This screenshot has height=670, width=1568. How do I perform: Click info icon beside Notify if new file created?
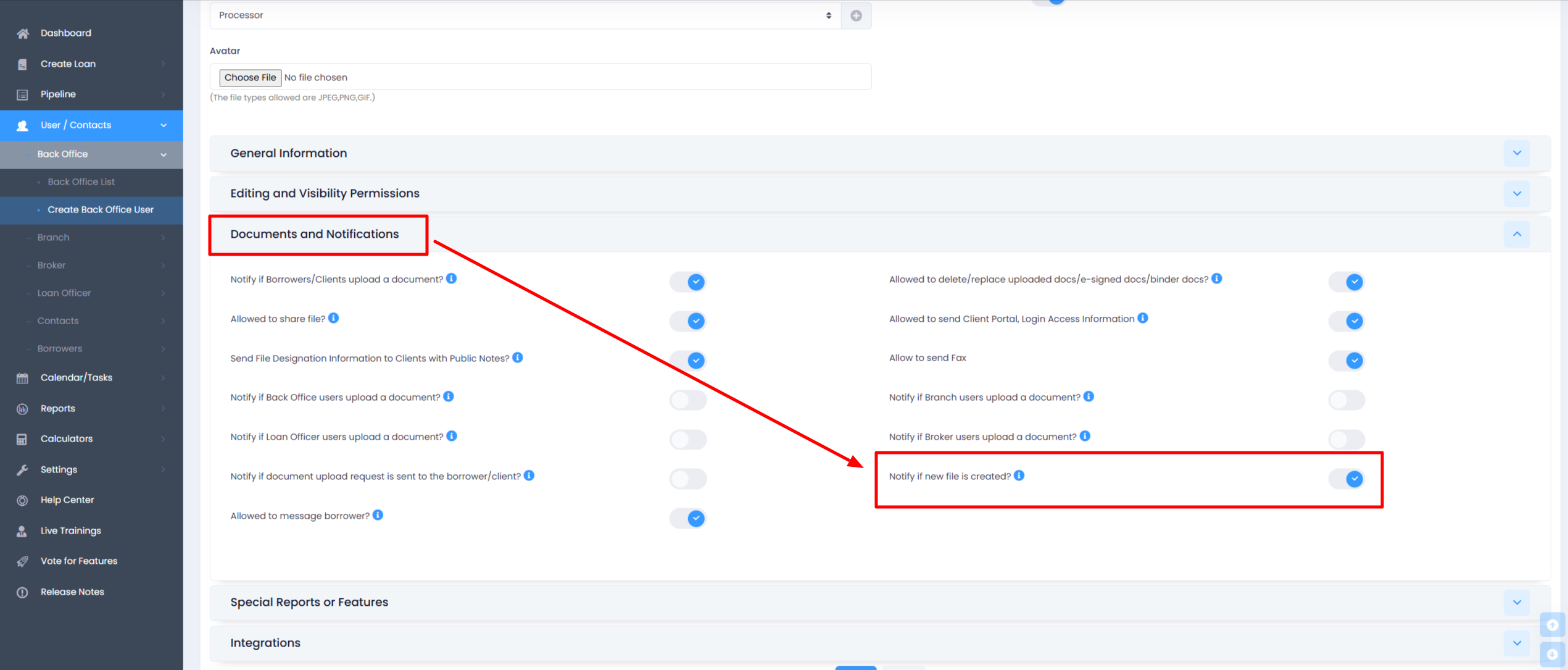tap(1019, 475)
